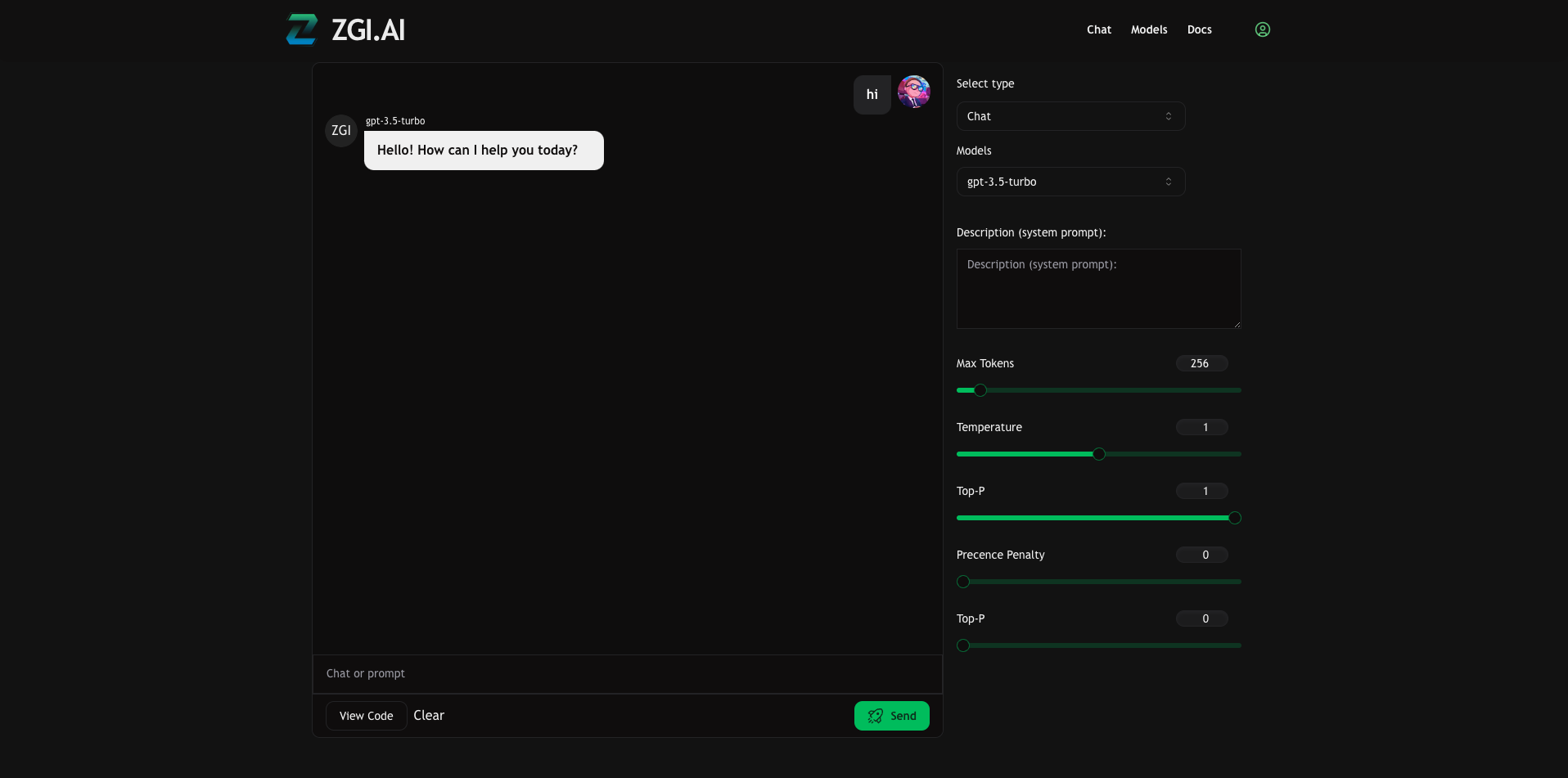1568x778 pixels.
Task: Click the Top-P slider handle set to 1
Action: tap(1235, 518)
